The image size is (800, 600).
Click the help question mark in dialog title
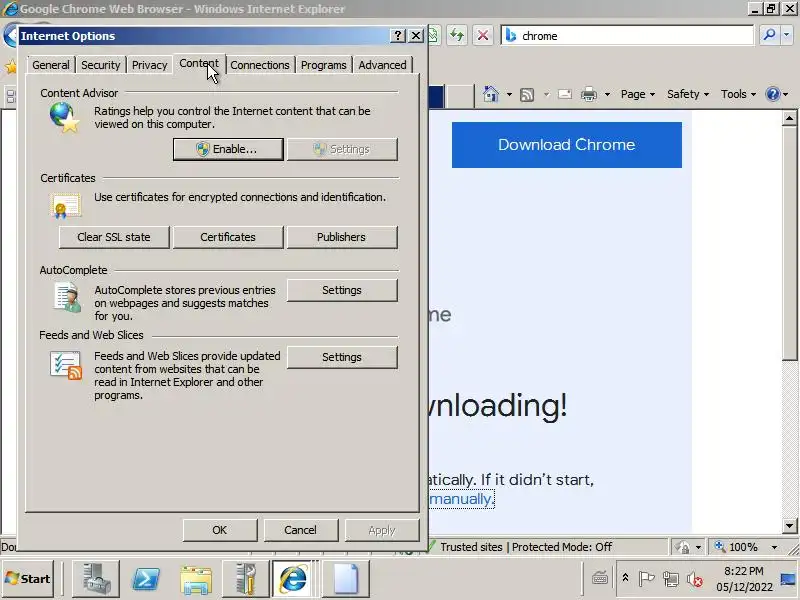pos(398,35)
